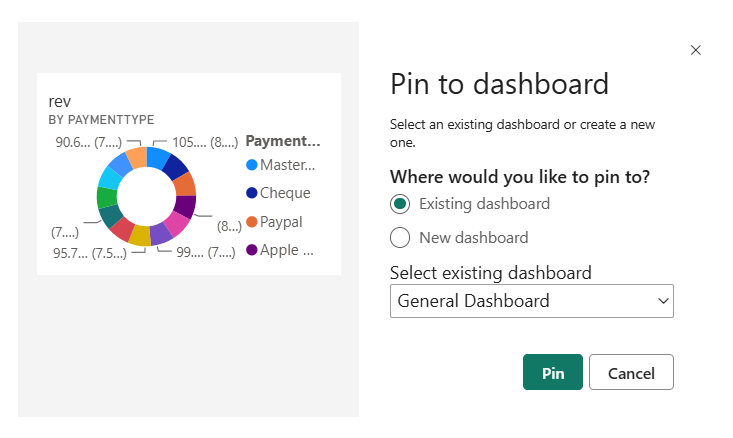
Task: Close the Pin to dashboard dialog
Action: (x=696, y=50)
